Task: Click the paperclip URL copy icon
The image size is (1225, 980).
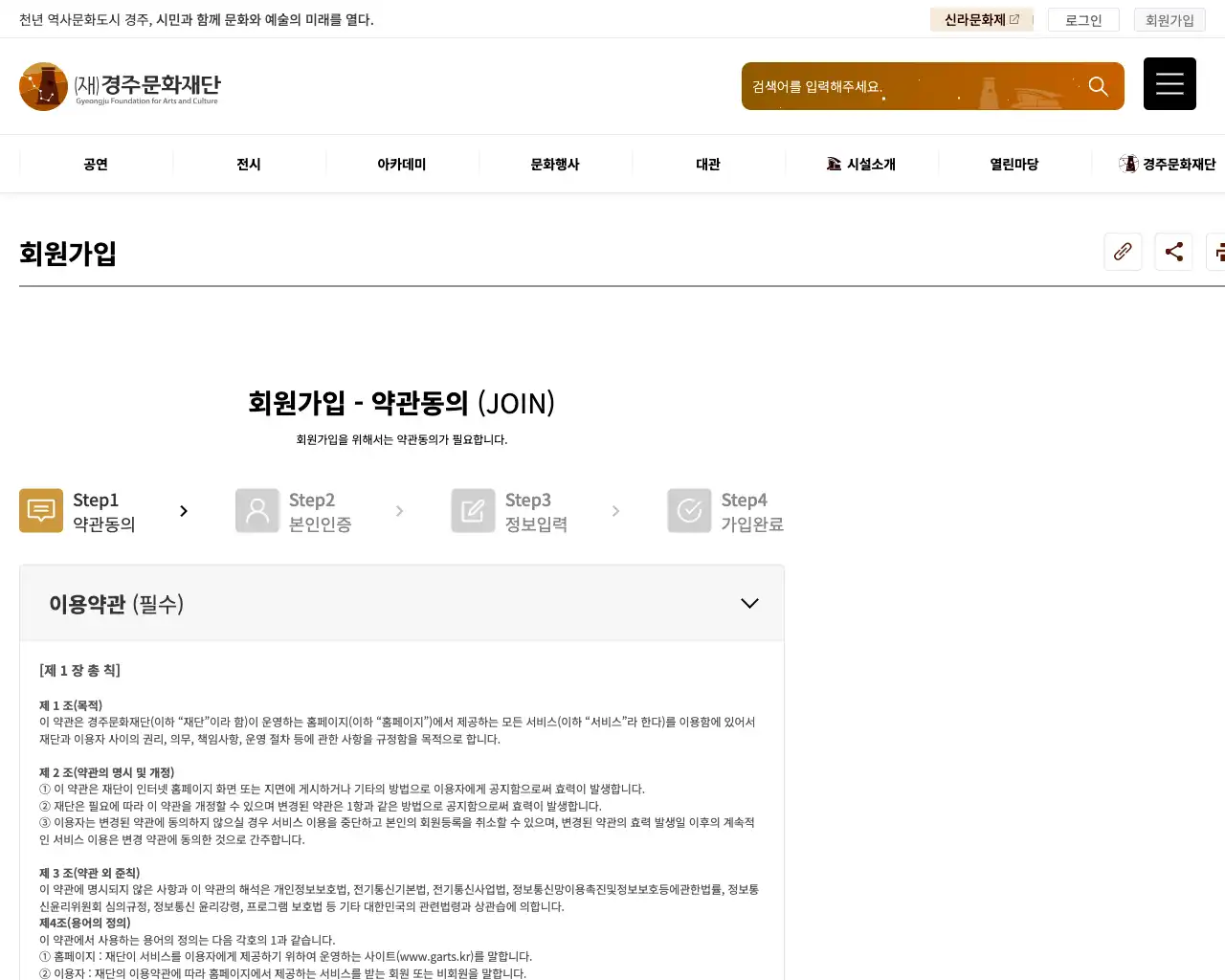Action: [1123, 252]
